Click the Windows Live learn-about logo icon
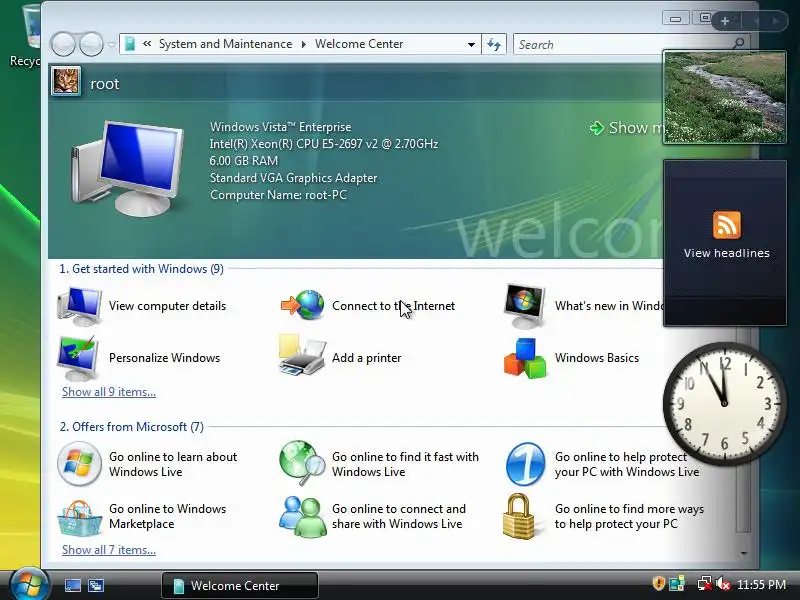The height and width of the screenshot is (600, 800). (x=79, y=464)
